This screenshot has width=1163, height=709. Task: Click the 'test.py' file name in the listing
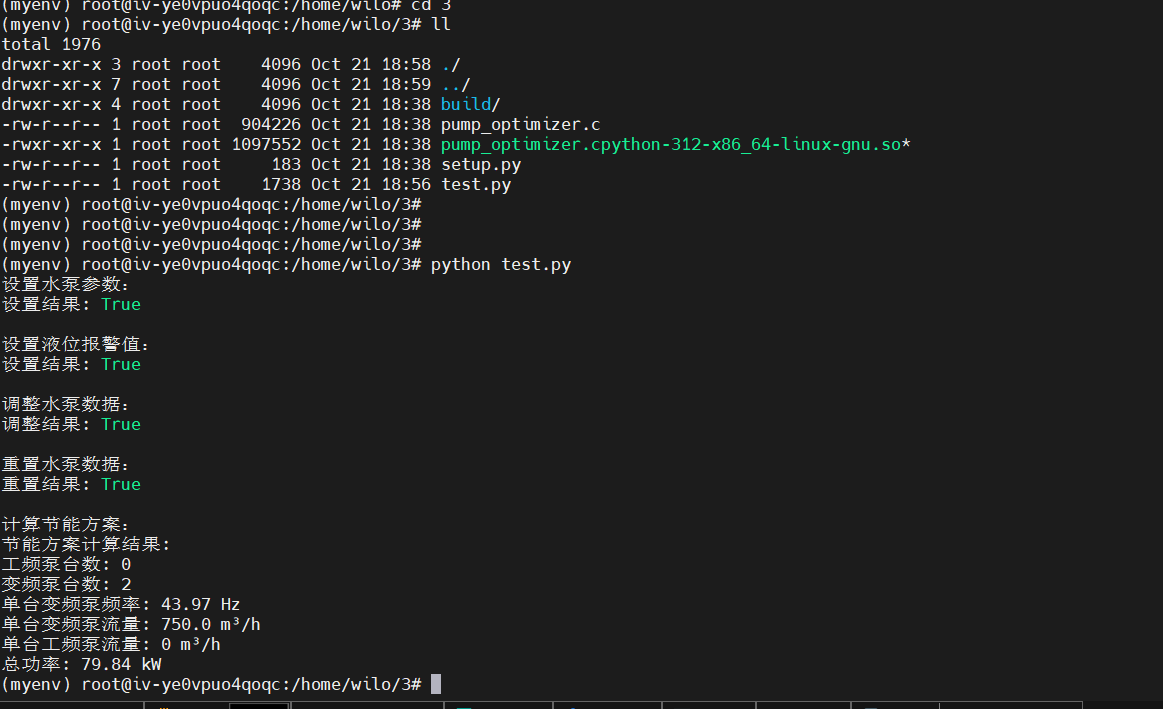(x=475, y=185)
